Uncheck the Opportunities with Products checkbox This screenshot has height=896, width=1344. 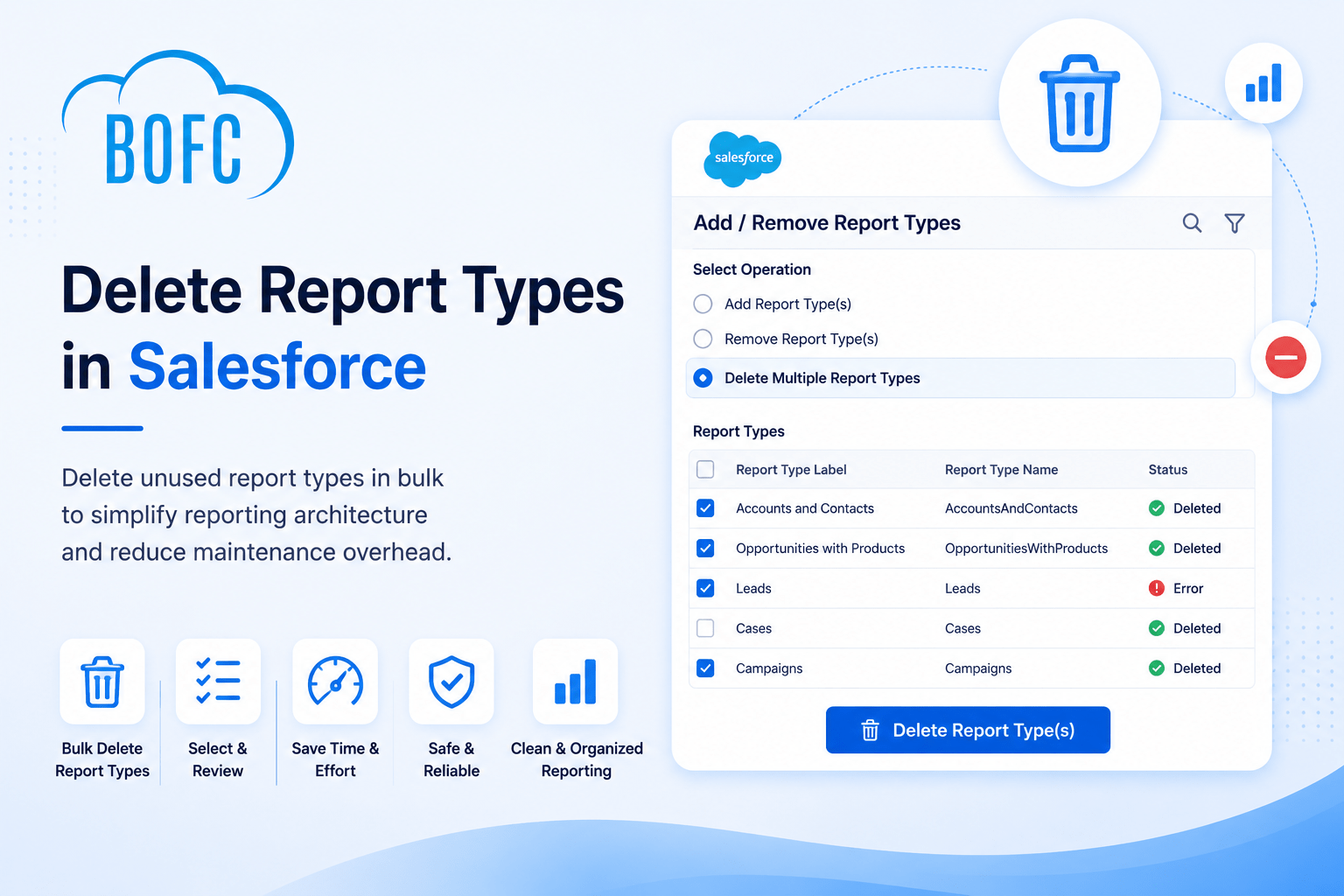705,549
